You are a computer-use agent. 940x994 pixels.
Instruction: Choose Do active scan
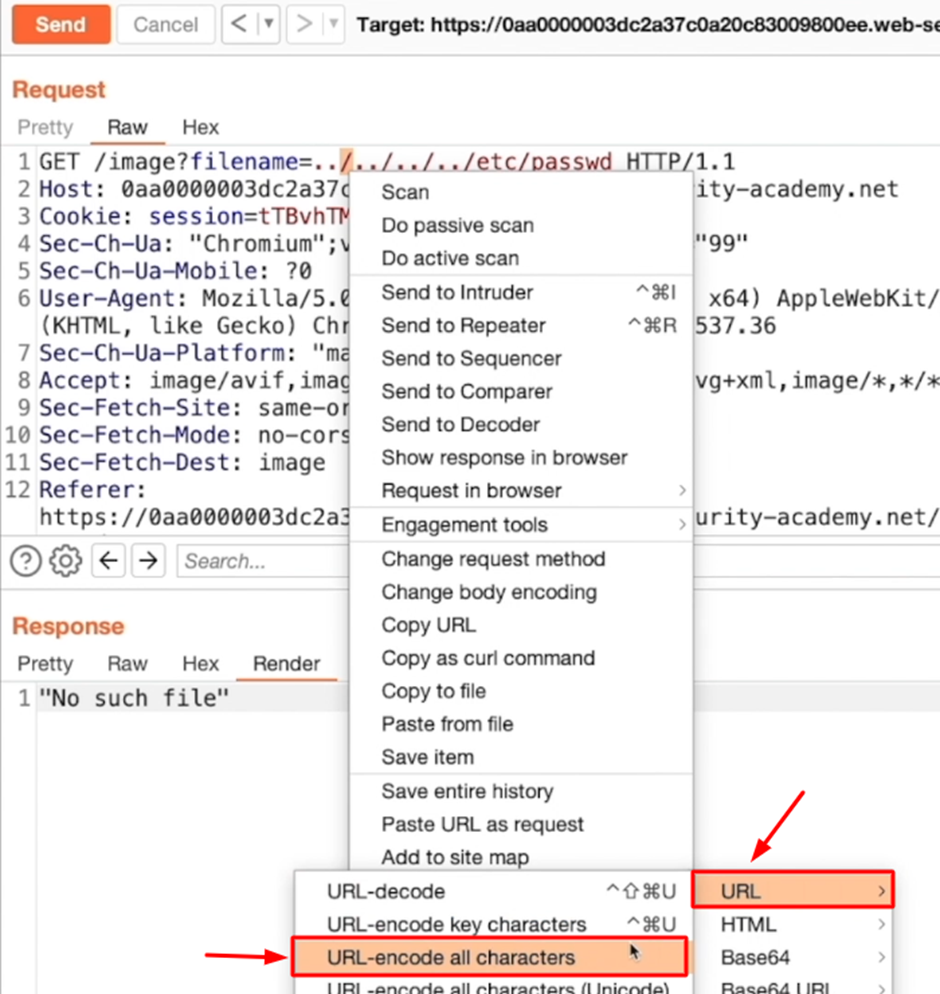coord(521,258)
